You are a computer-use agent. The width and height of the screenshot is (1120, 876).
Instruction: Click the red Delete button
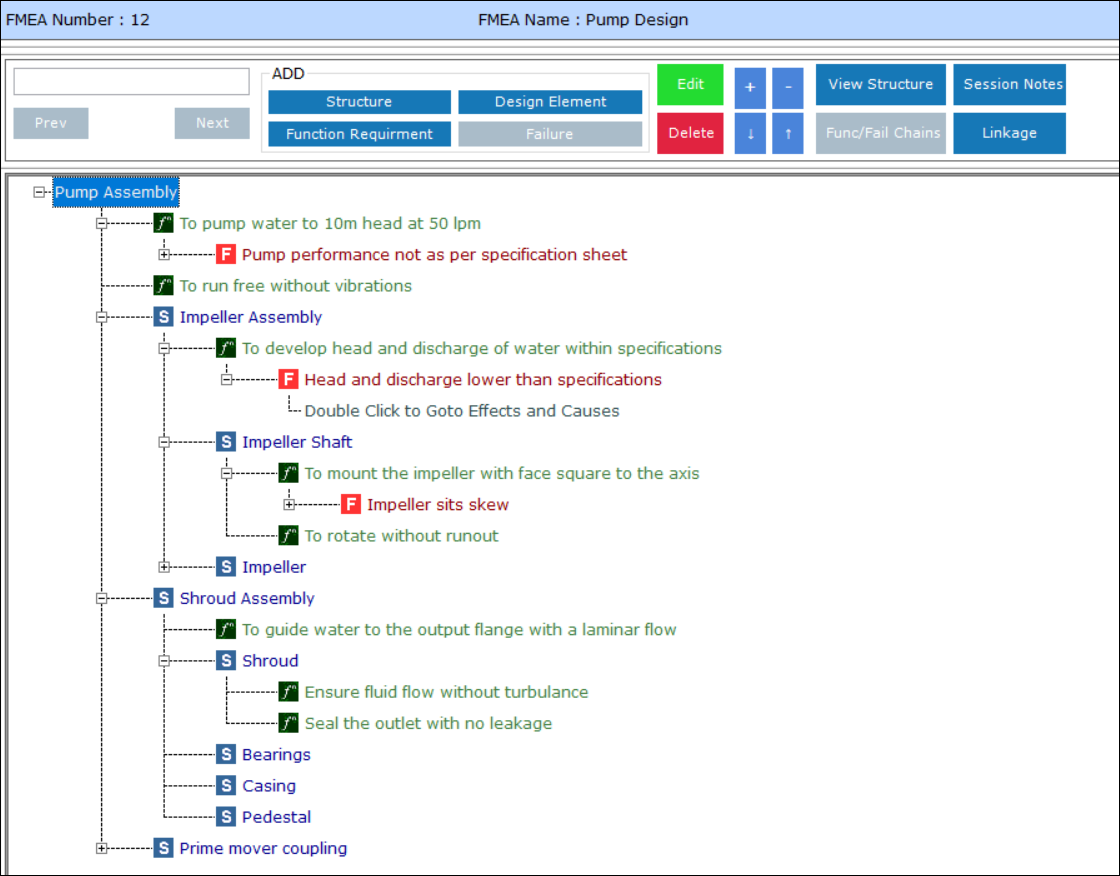pyautogui.click(x=690, y=133)
